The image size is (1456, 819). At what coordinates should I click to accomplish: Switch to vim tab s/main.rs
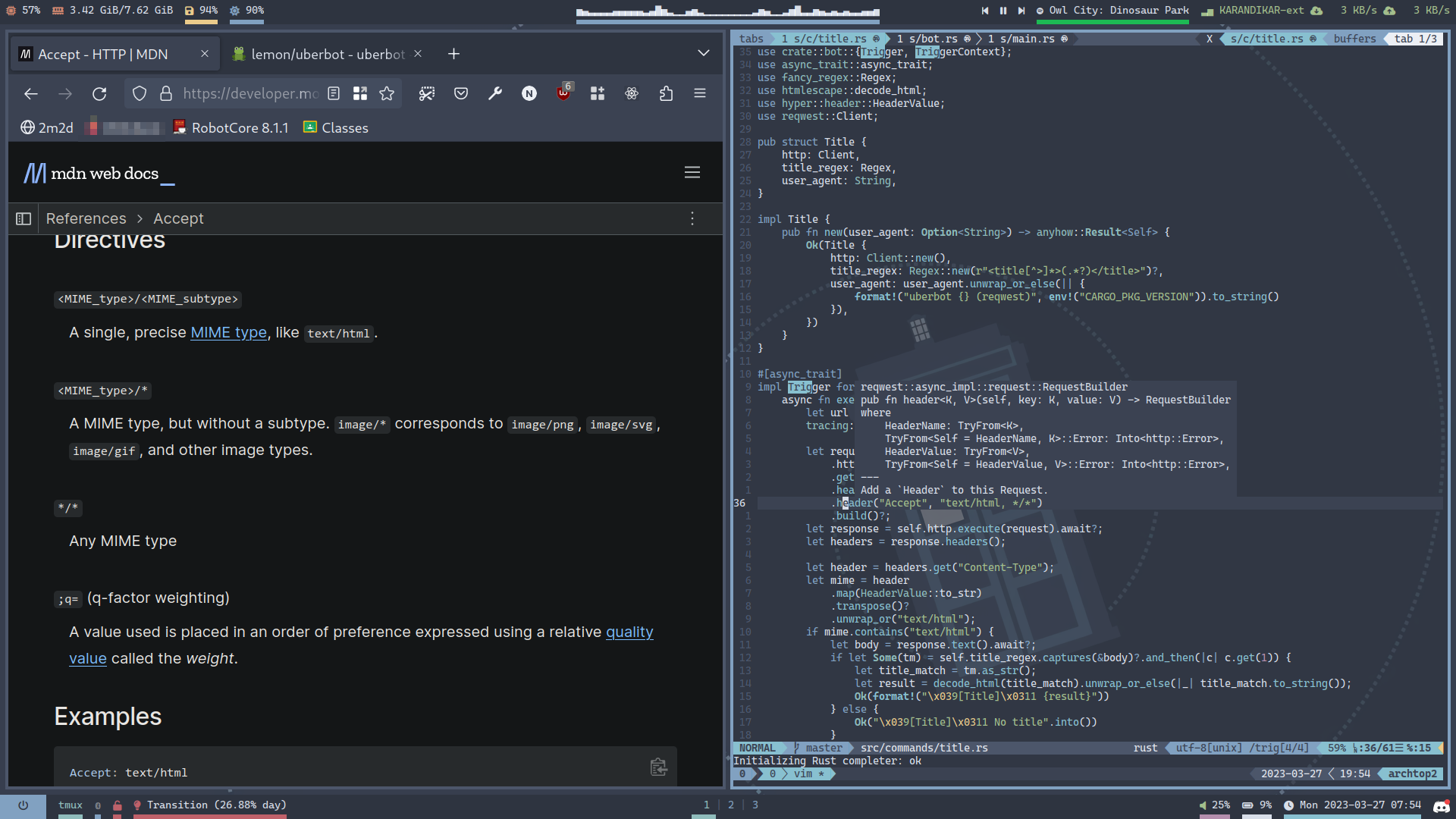[x=1027, y=39]
